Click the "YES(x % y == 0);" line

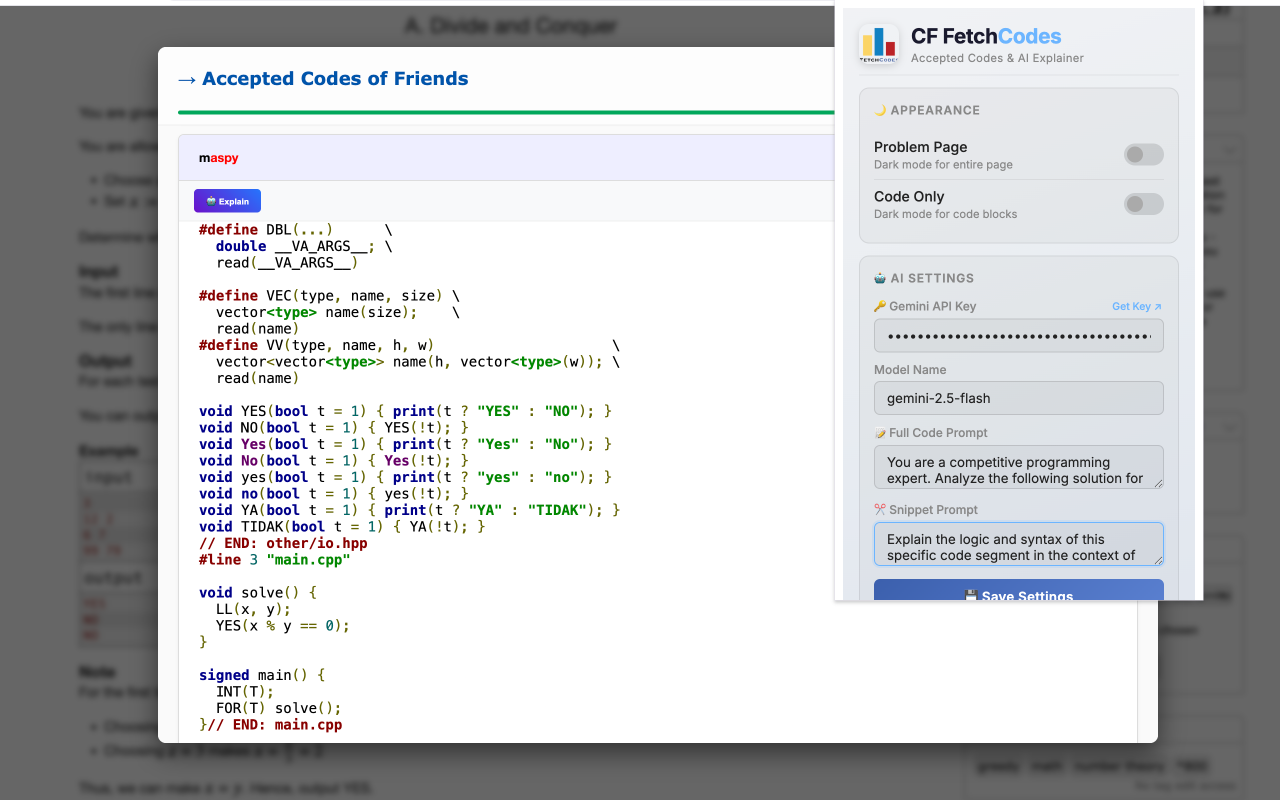pyautogui.click(x=283, y=626)
